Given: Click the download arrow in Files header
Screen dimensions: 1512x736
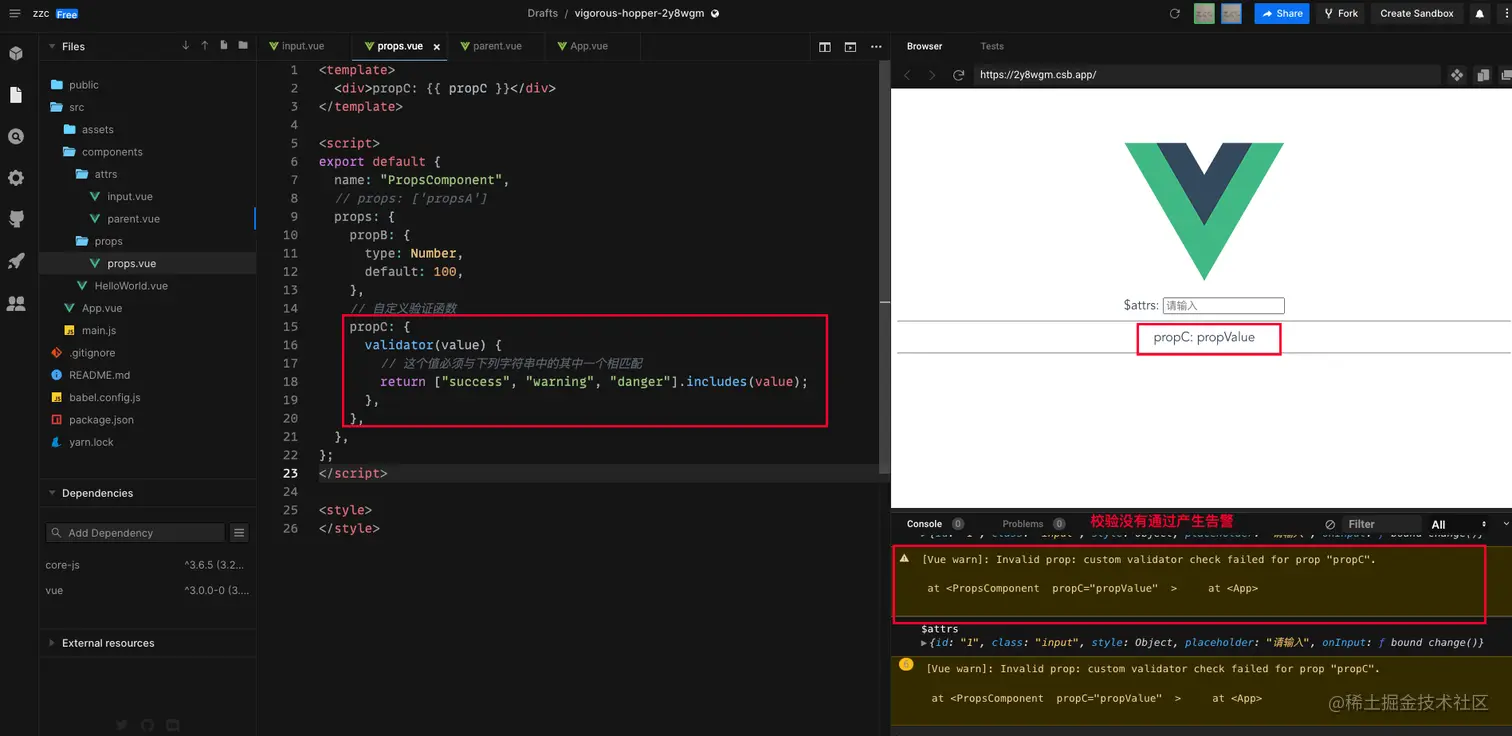Looking at the screenshot, I should pos(186,46).
